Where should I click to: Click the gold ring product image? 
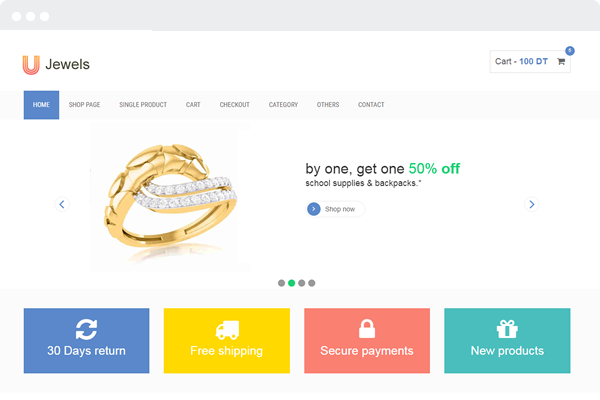171,197
